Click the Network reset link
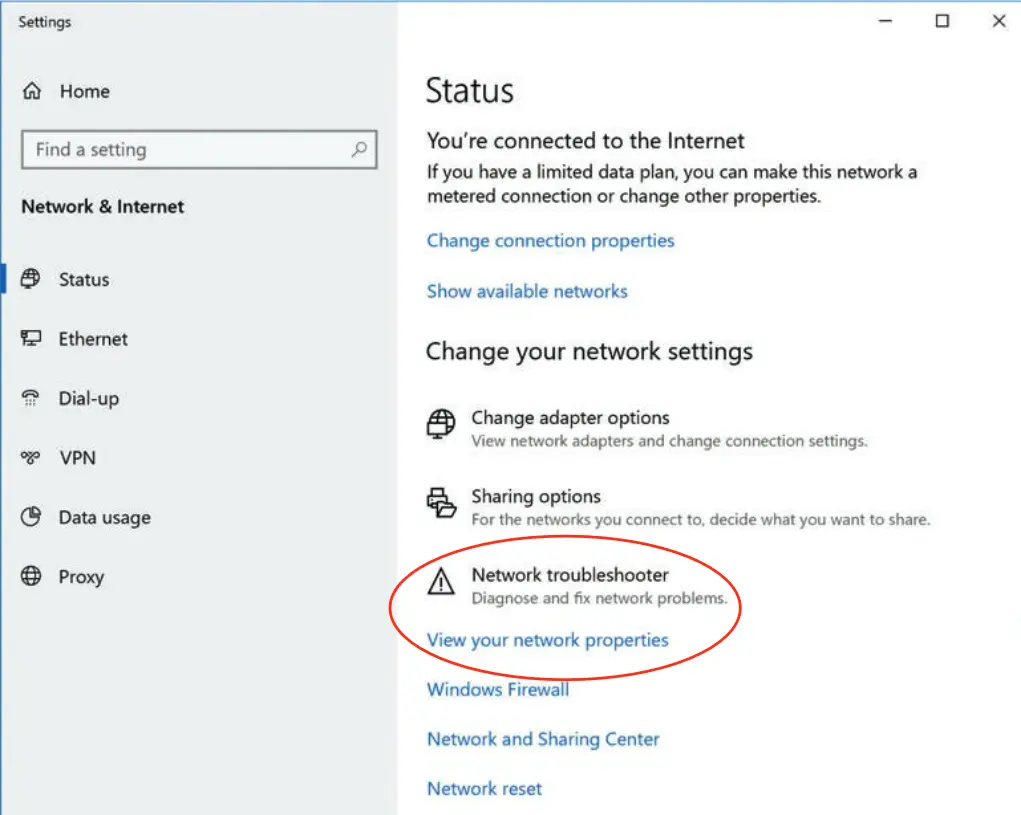1021x815 pixels. coord(484,789)
